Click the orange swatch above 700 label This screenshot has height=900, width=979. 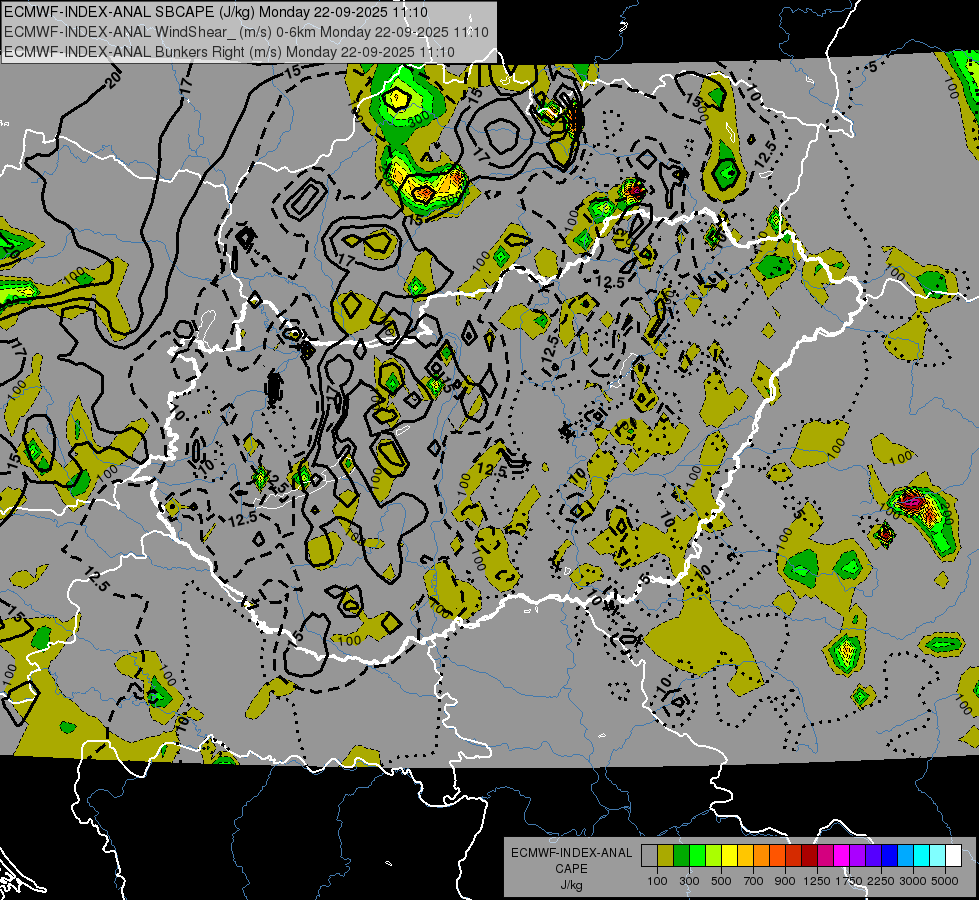(x=761, y=855)
